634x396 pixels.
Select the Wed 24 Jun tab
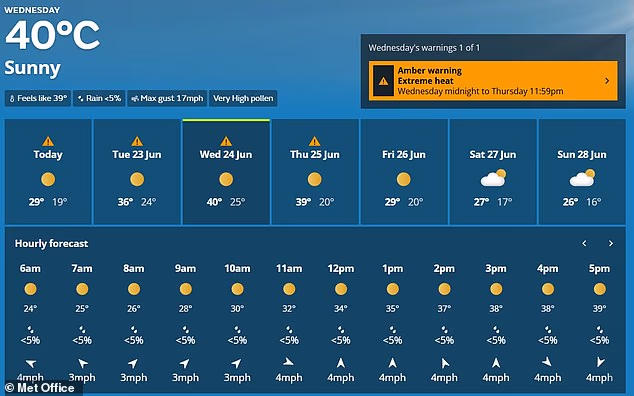point(226,172)
